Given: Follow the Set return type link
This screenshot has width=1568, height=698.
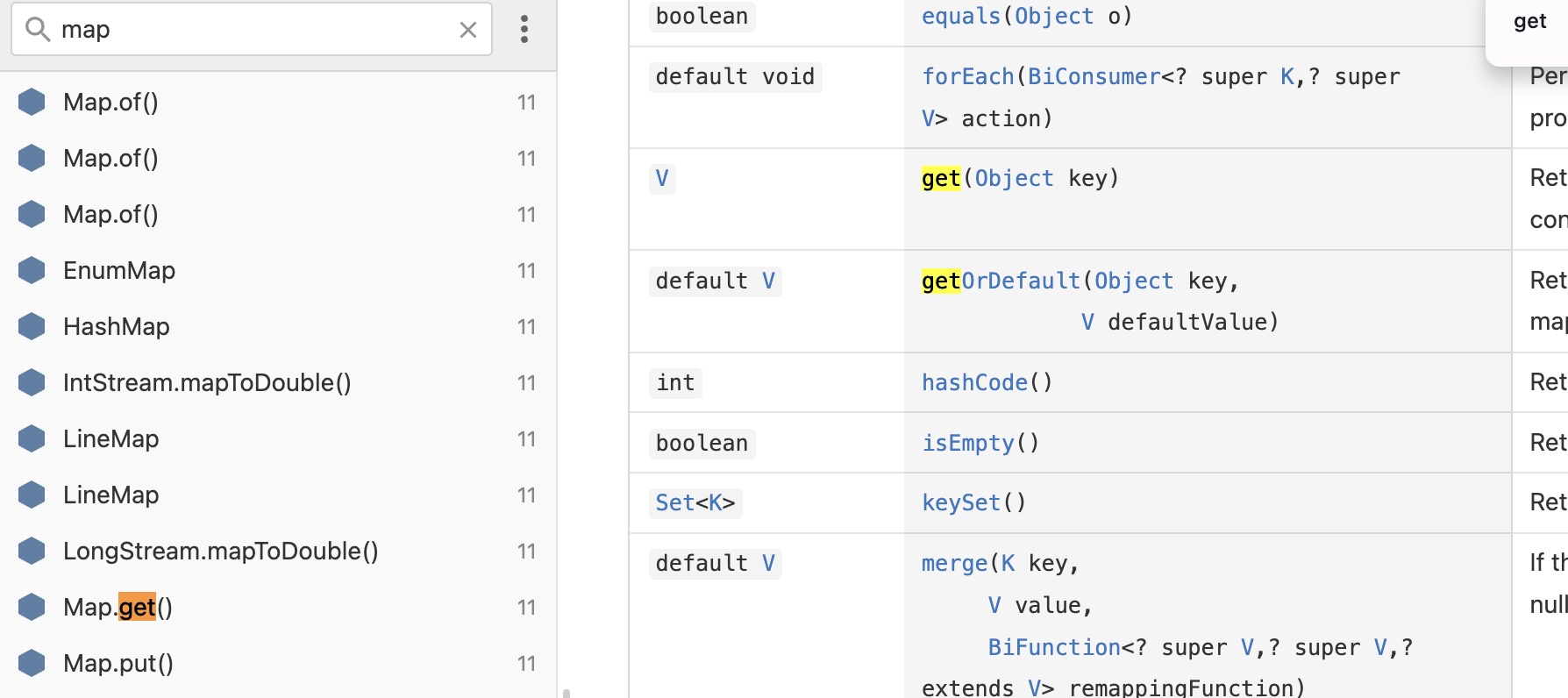Looking at the screenshot, I should pyautogui.click(x=675, y=502).
